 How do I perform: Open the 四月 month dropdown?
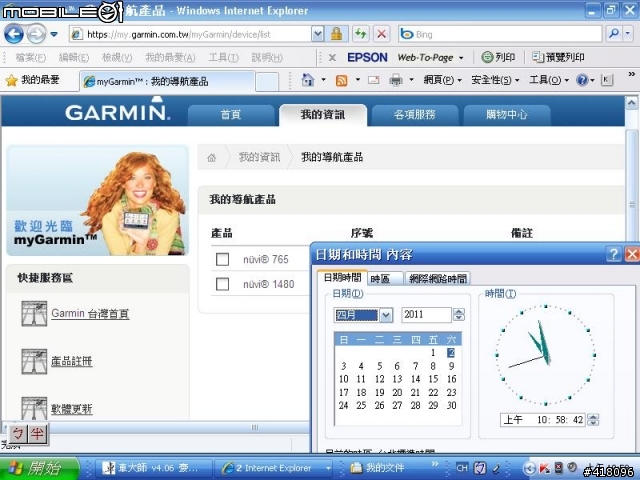(x=386, y=315)
